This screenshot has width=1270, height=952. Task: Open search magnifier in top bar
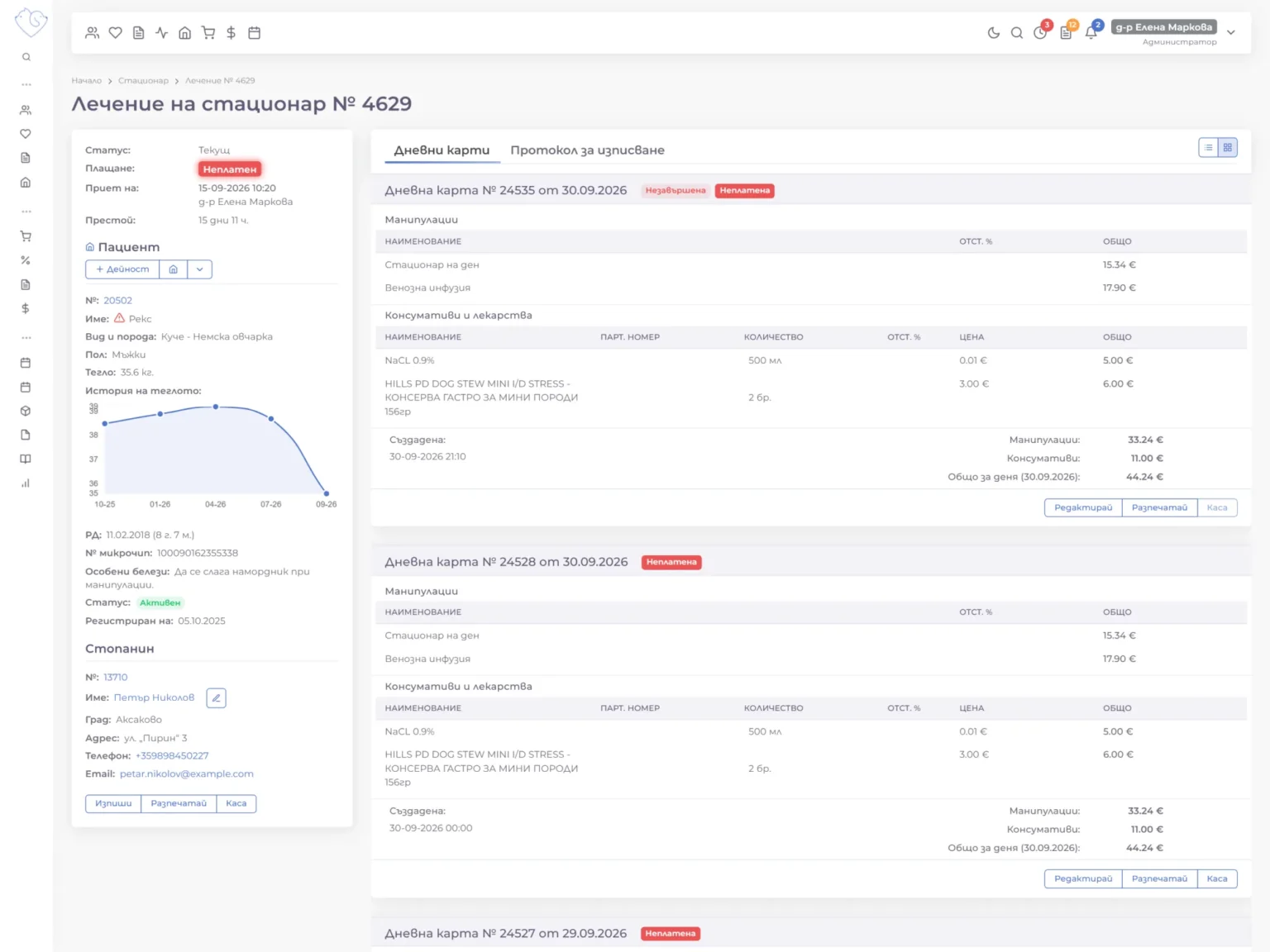1017,33
